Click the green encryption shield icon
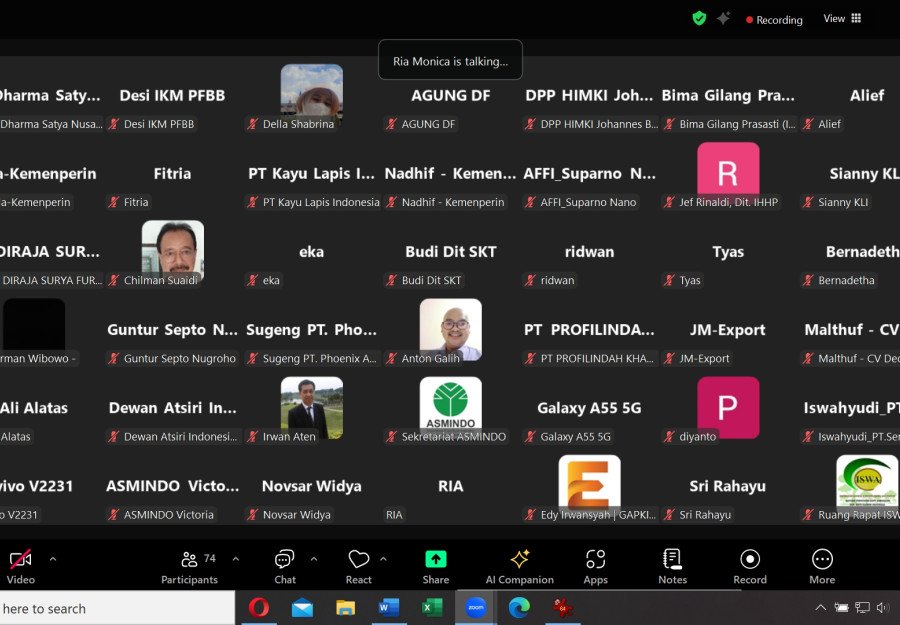Viewport: 900px width, 625px height. tap(699, 19)
